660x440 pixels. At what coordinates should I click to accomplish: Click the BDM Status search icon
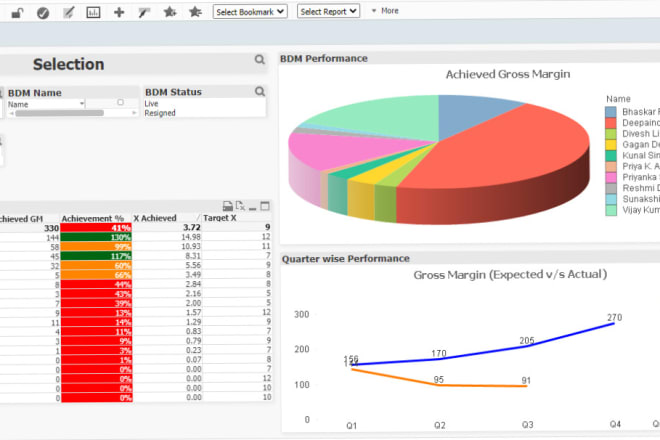pos(260,91)
